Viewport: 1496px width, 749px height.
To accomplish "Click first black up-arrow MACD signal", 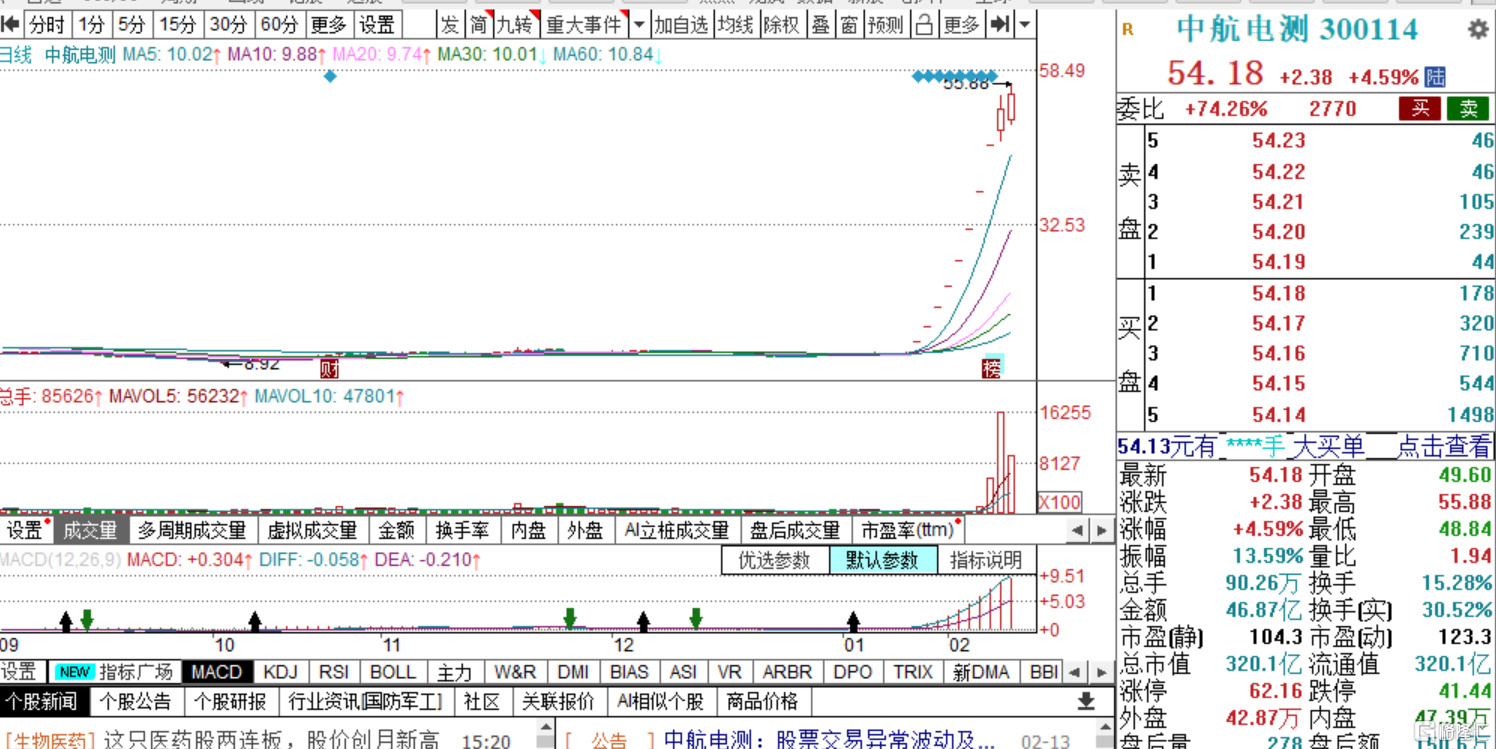I will pyautogui.click(x=66, y=622).
